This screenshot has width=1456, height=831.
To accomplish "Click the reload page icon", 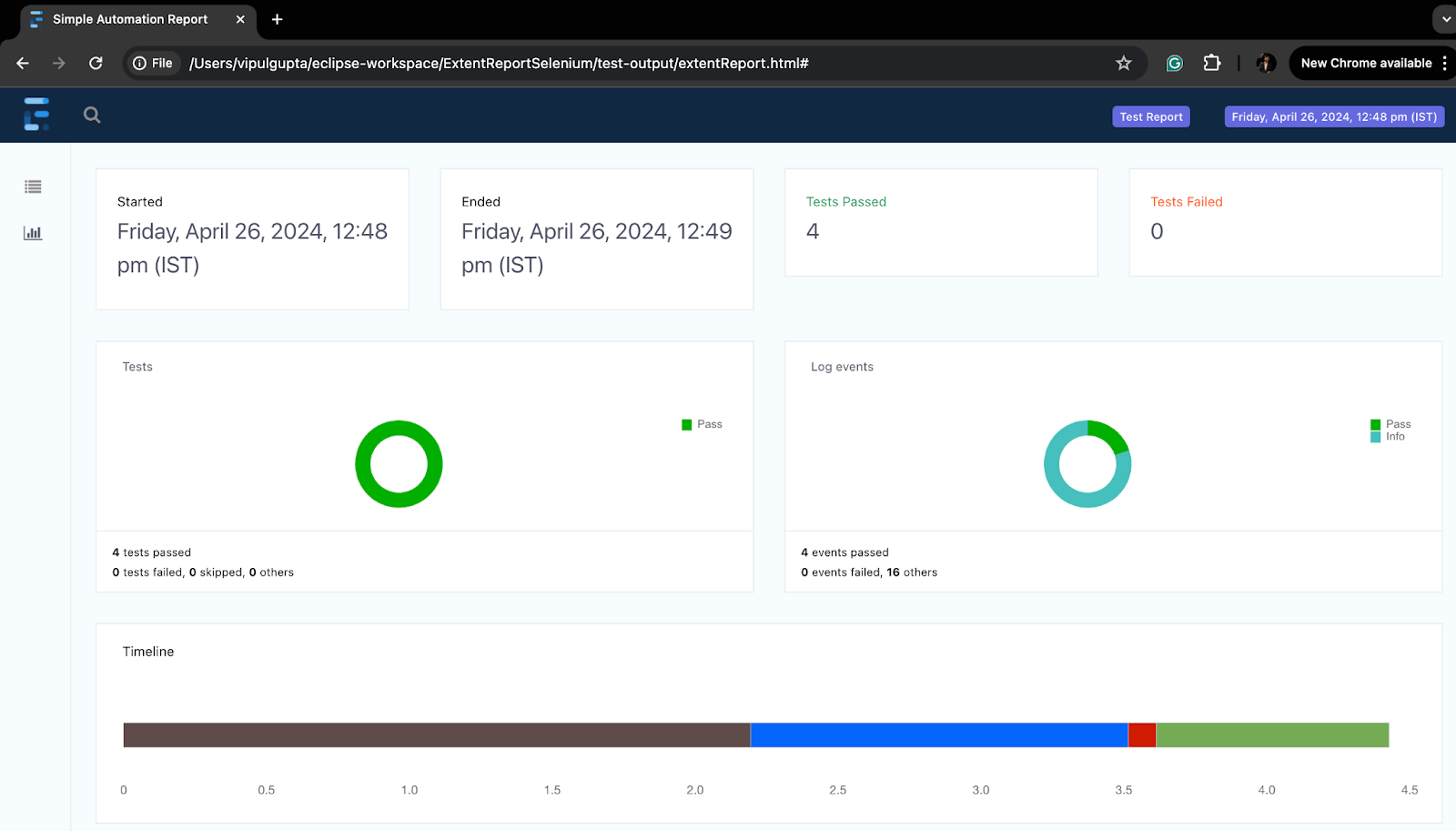I will pyautogui.click(x=96, y=63).
